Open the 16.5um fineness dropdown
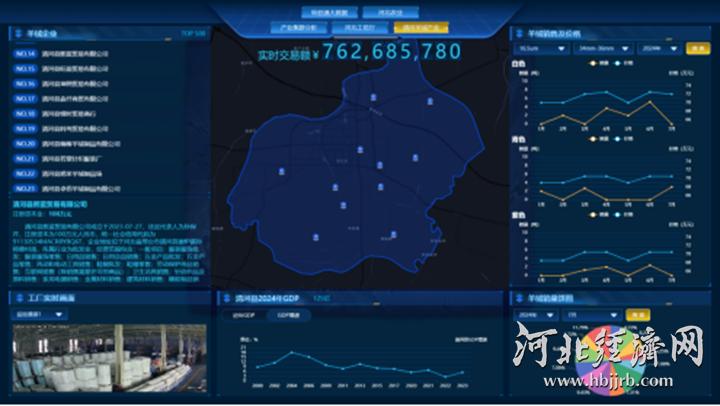 pyautogui.click(x=540, y=48)
